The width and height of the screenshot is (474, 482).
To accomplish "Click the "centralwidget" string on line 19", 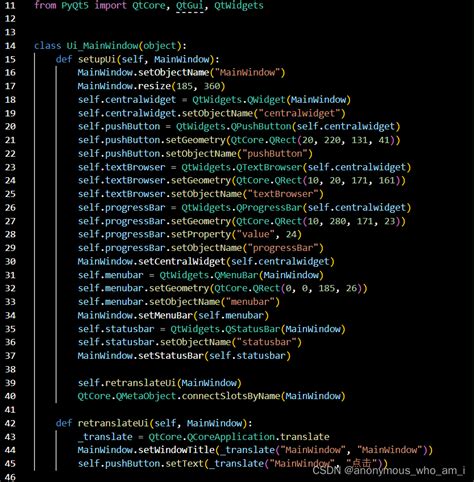I will [x=299, y=113].
